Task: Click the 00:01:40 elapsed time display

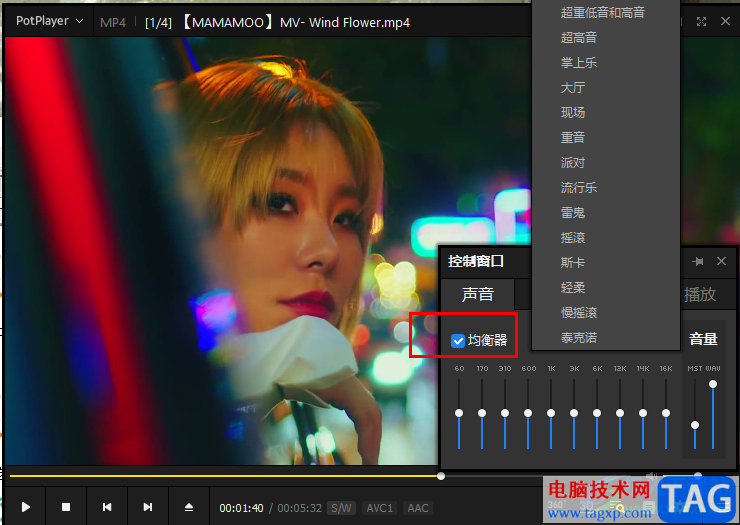Action: click(241, 508)
